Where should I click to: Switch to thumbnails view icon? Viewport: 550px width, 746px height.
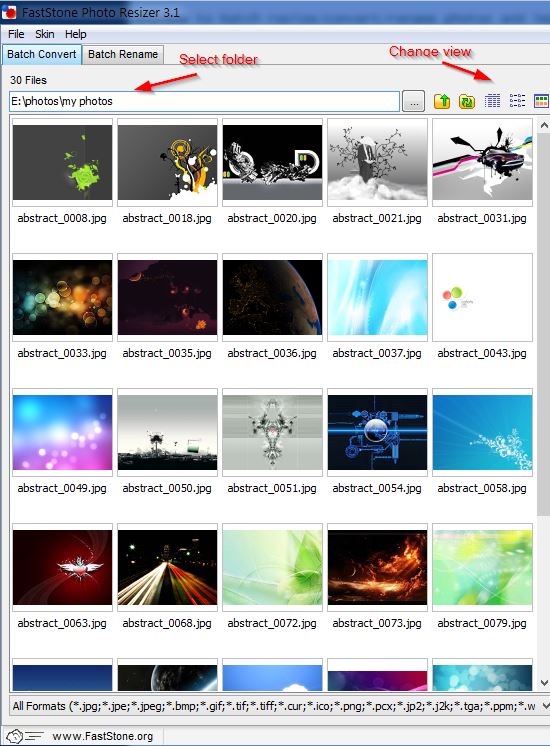coord(541,101)
